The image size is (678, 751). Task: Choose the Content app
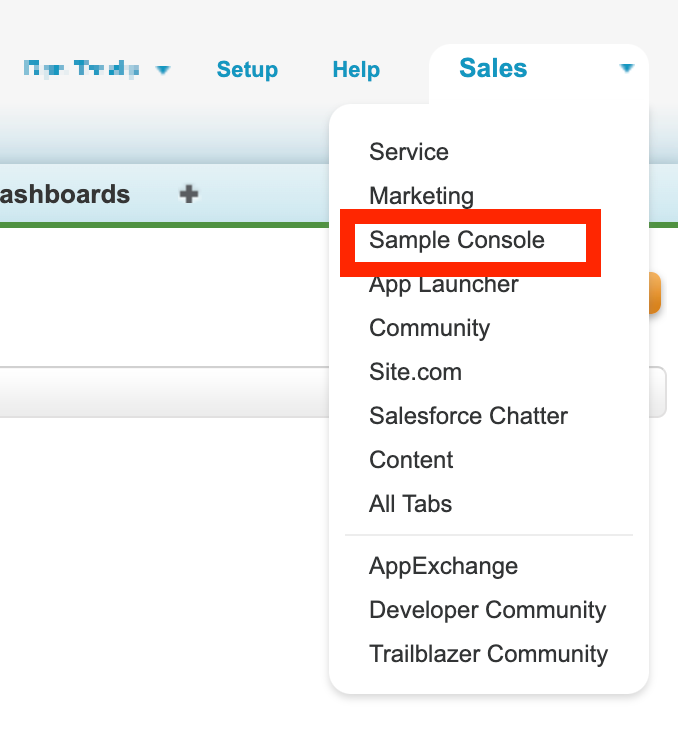(x=411, y=460)
